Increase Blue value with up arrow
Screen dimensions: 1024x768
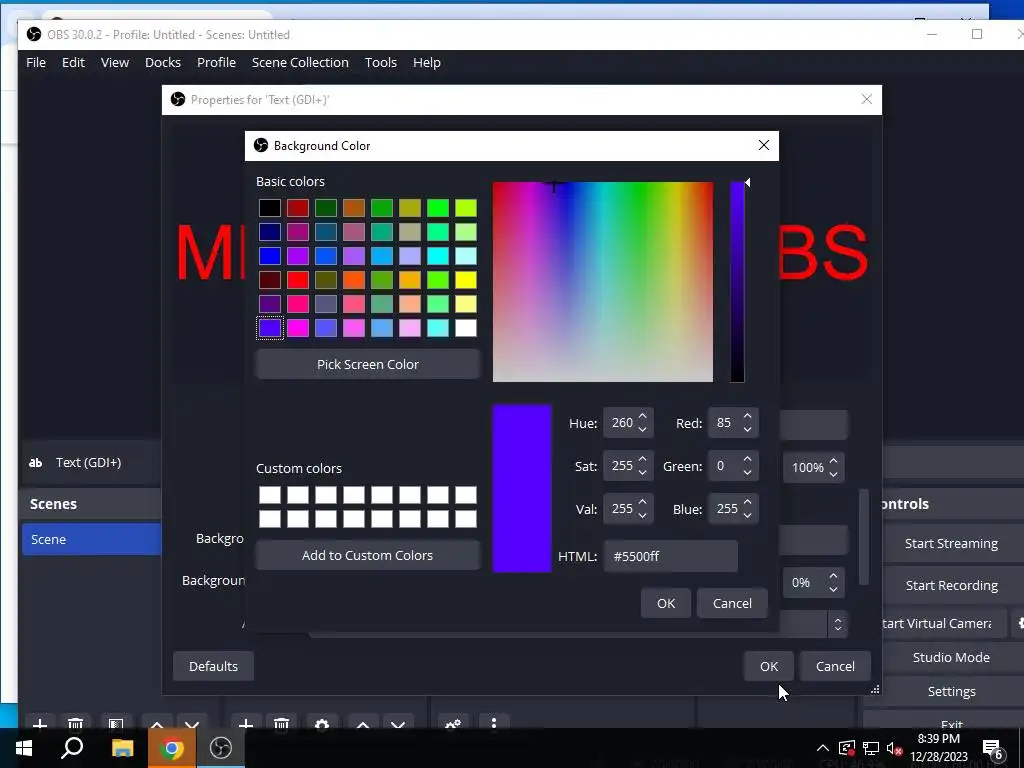pos(748,503)
